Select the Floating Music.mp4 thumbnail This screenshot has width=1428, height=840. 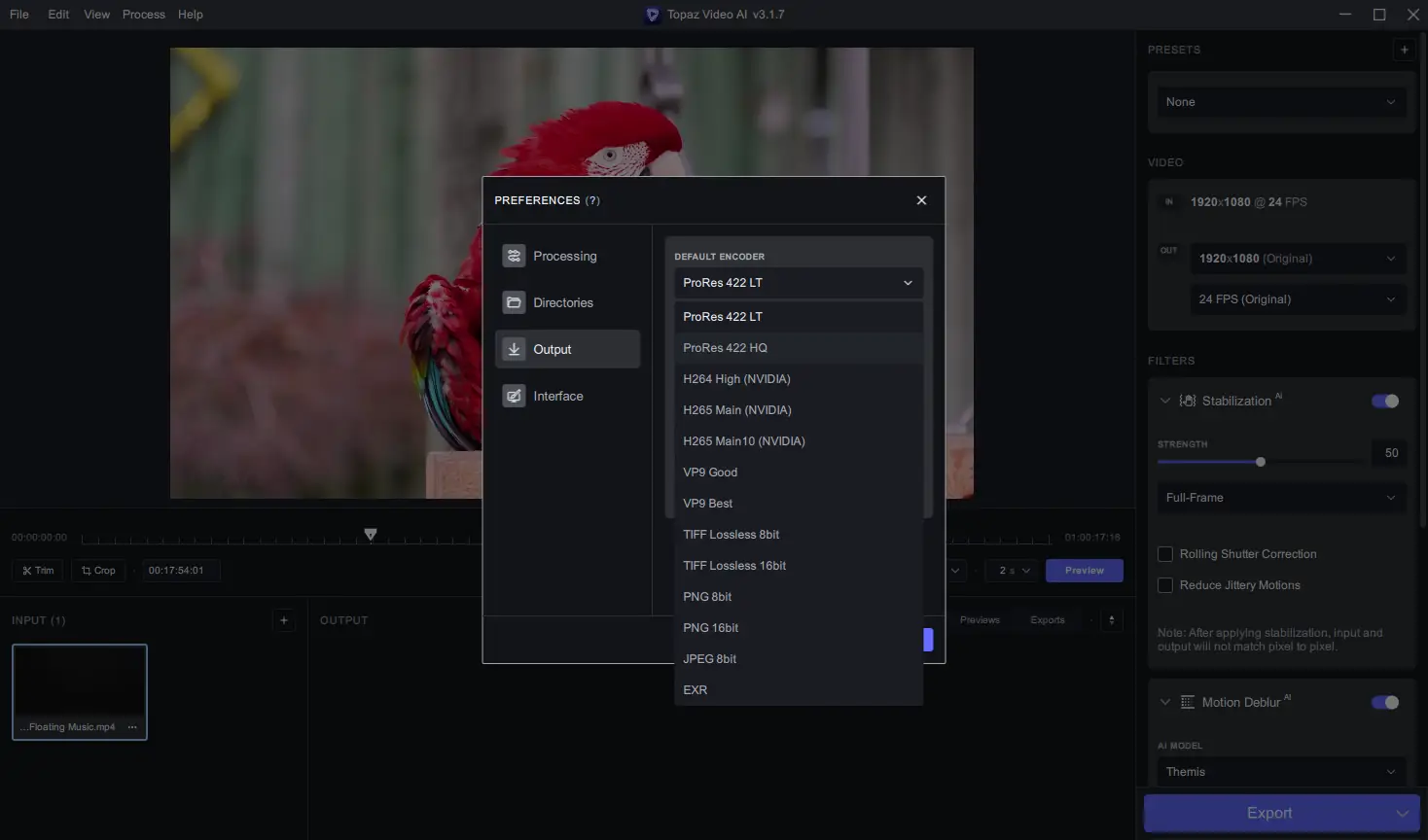click(x=80, y=691)
